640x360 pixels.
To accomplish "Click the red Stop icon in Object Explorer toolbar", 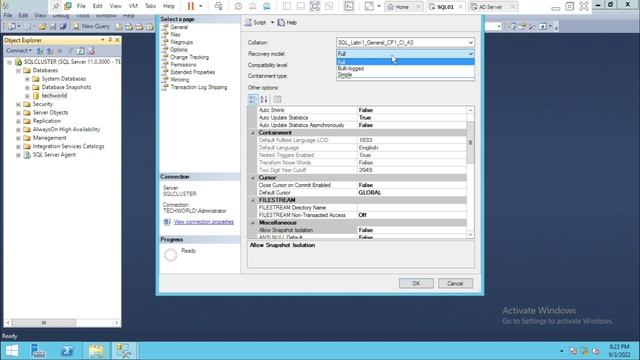I will click(91, 51).
